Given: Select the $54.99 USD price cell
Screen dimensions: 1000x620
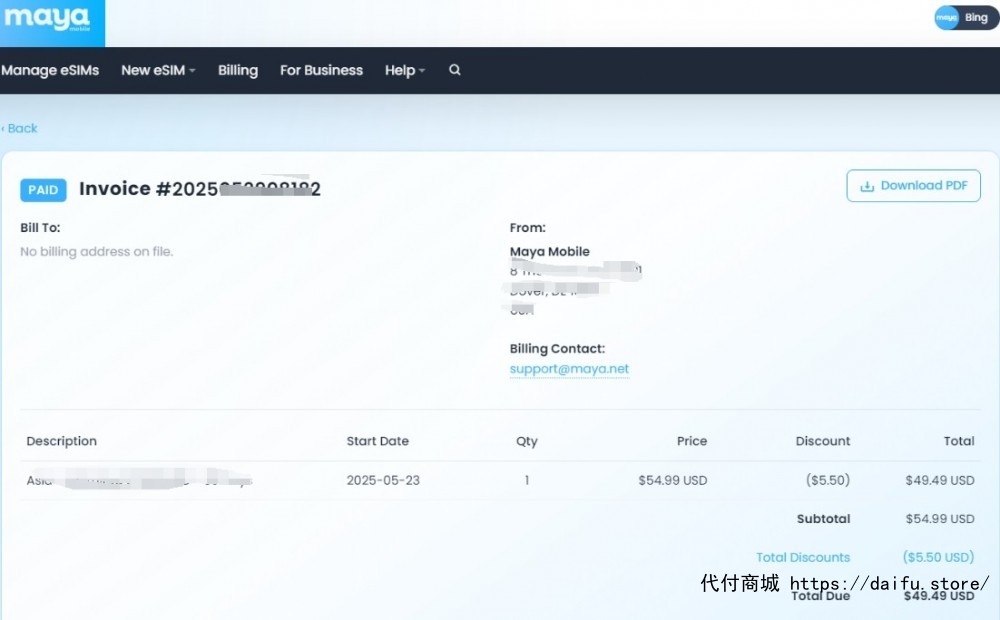Looking at the screenshot, I should pyautogui.click(x=673, y=480).
